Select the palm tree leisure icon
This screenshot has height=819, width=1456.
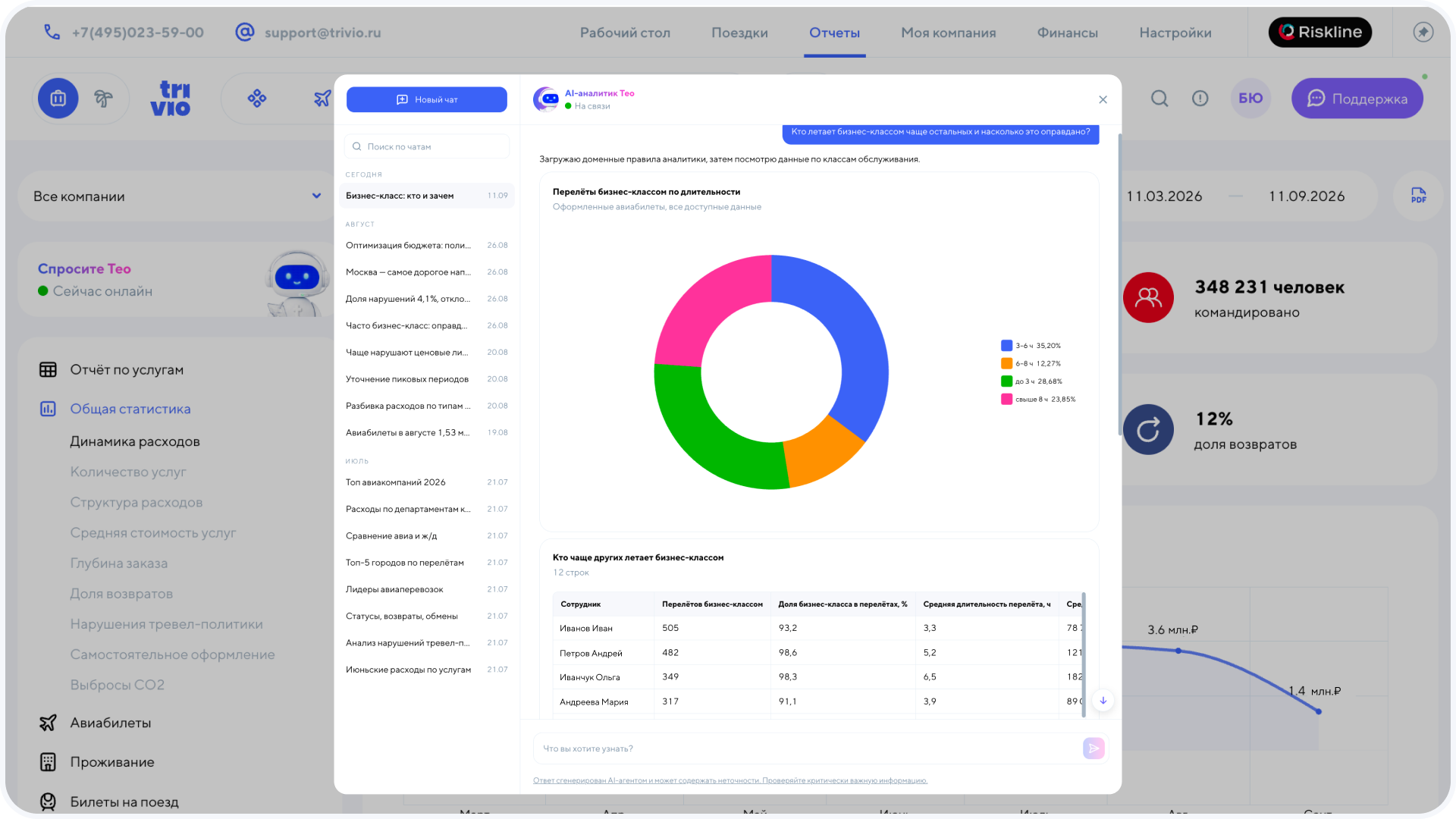tap(103, 98)
